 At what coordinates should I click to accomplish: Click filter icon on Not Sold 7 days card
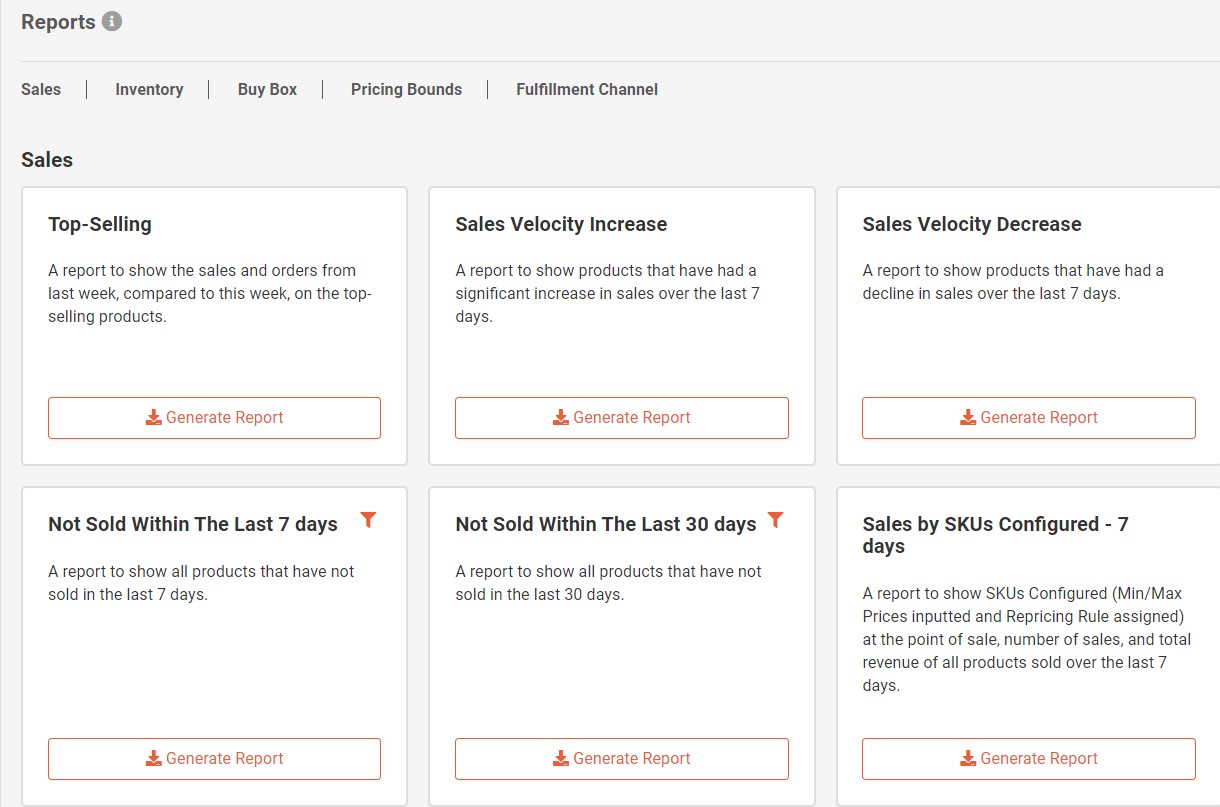pos(368,520)
